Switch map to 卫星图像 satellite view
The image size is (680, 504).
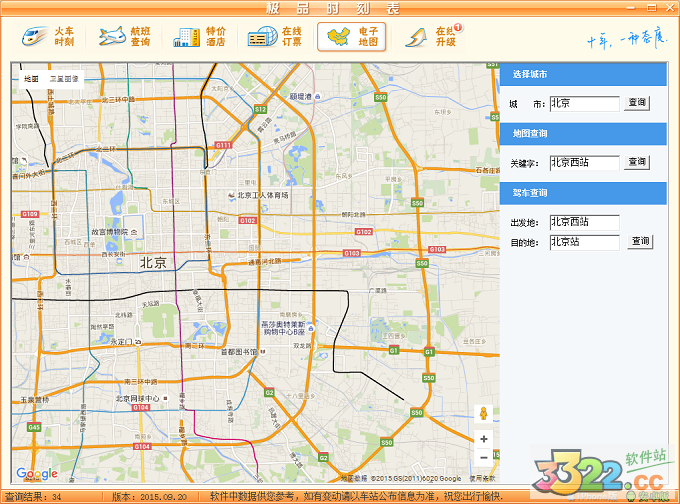(64, 79)
